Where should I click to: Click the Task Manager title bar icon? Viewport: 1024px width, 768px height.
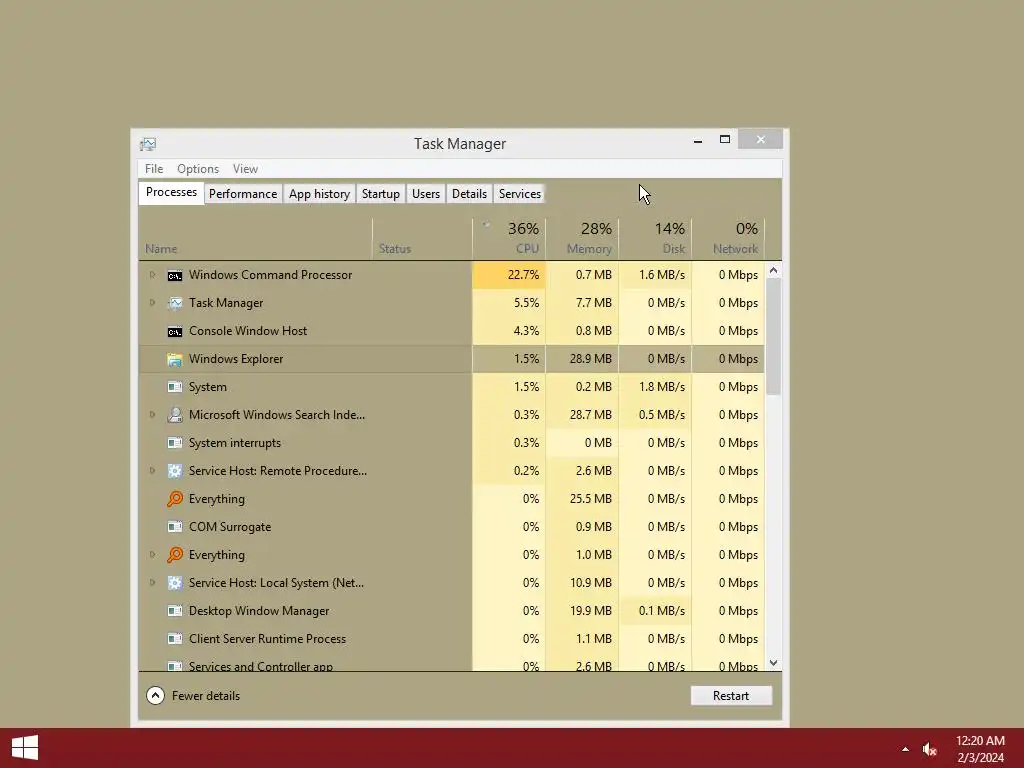point(148,144)
